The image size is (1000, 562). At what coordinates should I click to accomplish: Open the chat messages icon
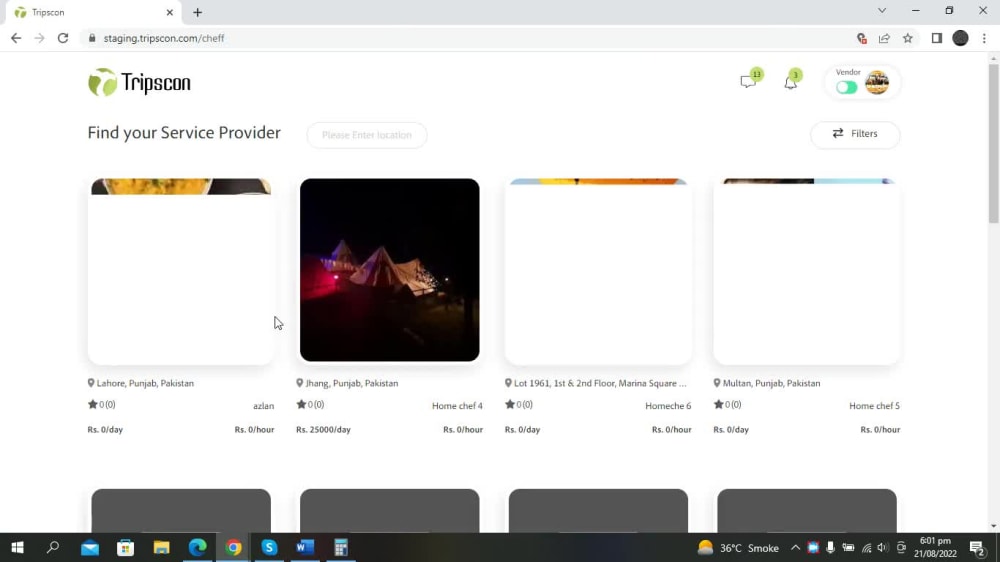tap(748, 82)
